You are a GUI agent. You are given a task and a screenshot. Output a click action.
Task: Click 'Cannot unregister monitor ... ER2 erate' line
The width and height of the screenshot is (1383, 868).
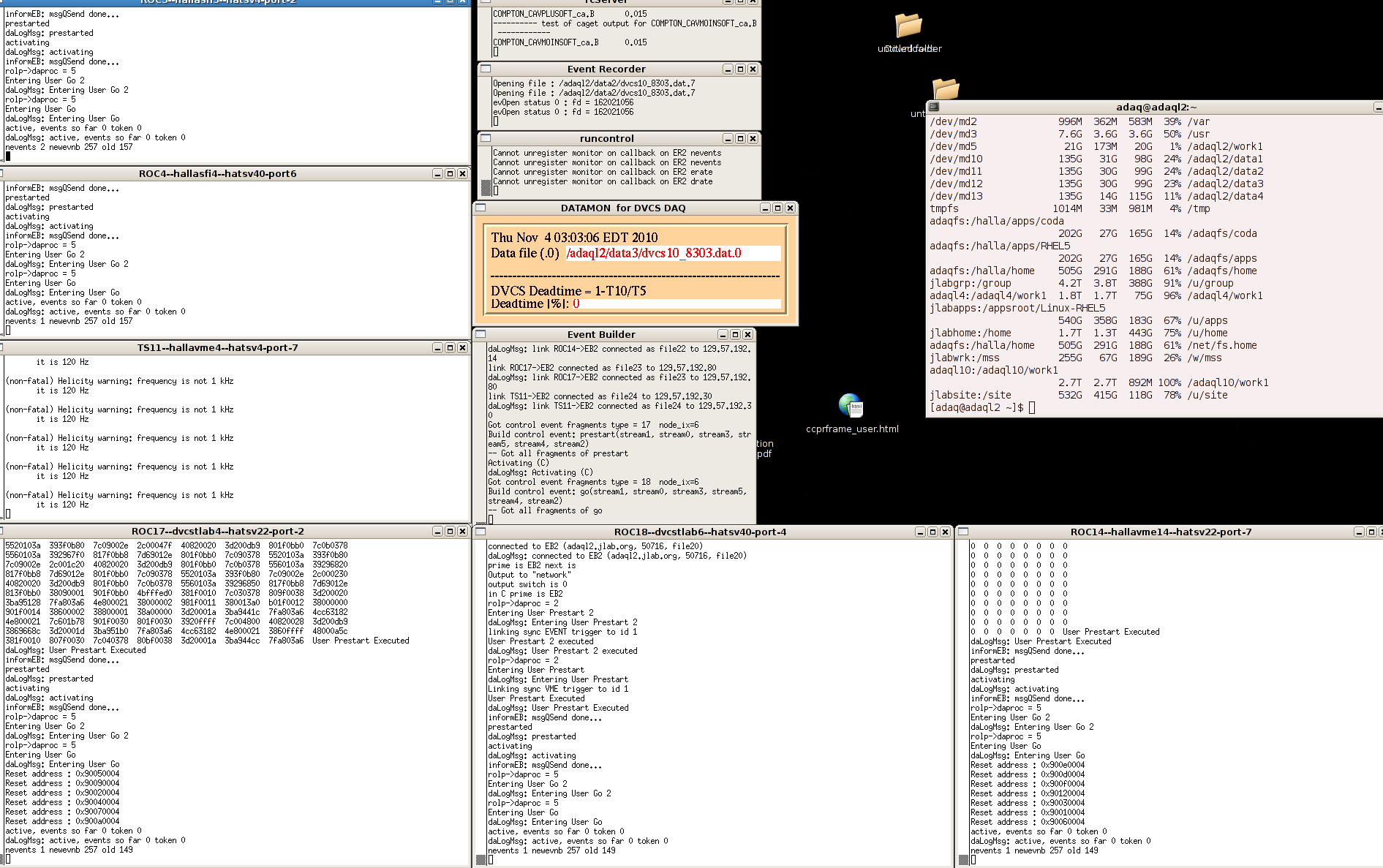pyautogui.click(x=603, y=172)
